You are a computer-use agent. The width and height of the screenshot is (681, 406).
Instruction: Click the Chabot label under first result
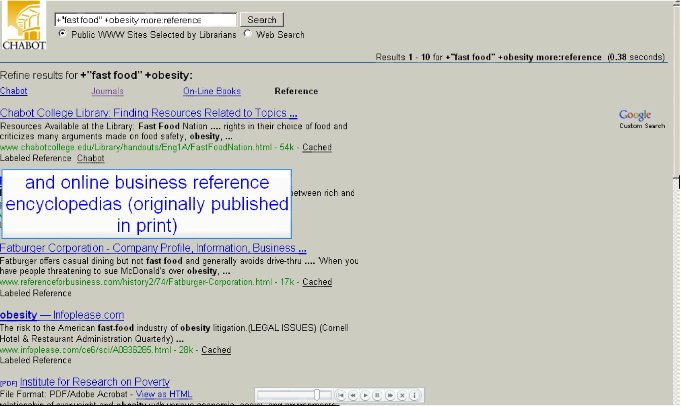click(91, 158)
